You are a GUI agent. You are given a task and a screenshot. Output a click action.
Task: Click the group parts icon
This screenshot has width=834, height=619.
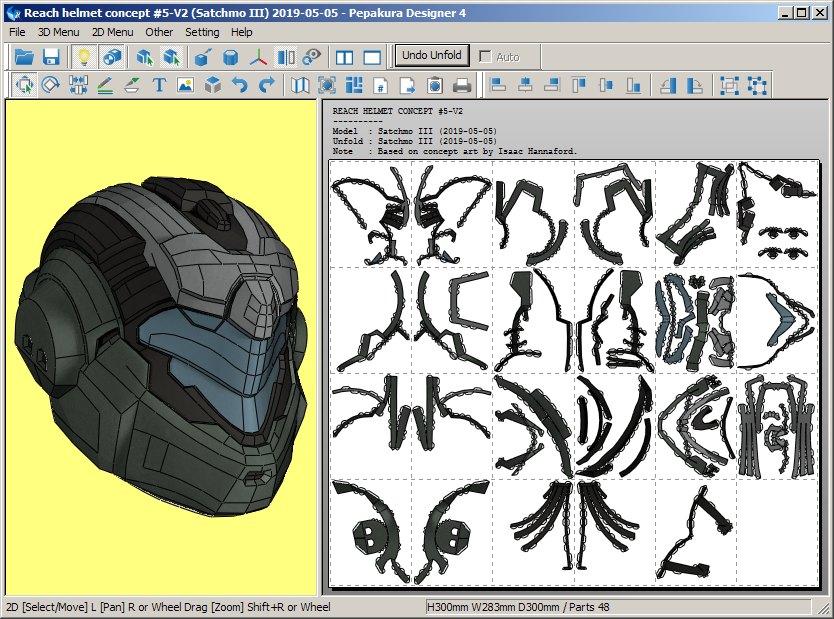click(x=729, y=85)
